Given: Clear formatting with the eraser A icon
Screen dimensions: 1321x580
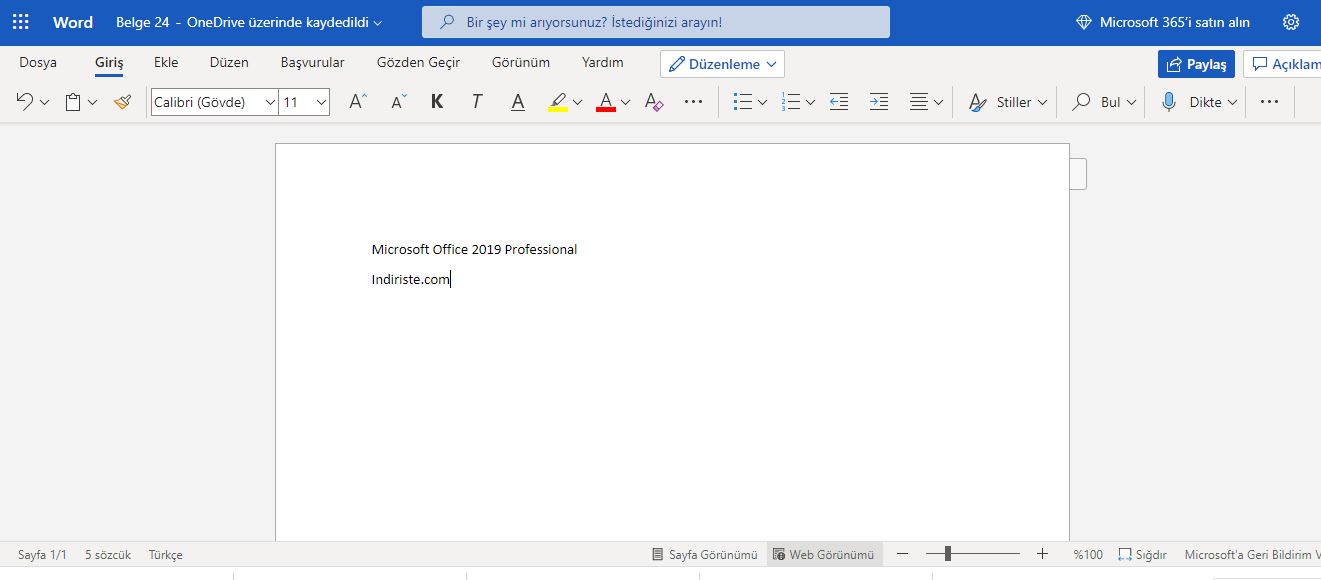Looking at the screenshot, I should pyautogui.click(x=654, y=102).
